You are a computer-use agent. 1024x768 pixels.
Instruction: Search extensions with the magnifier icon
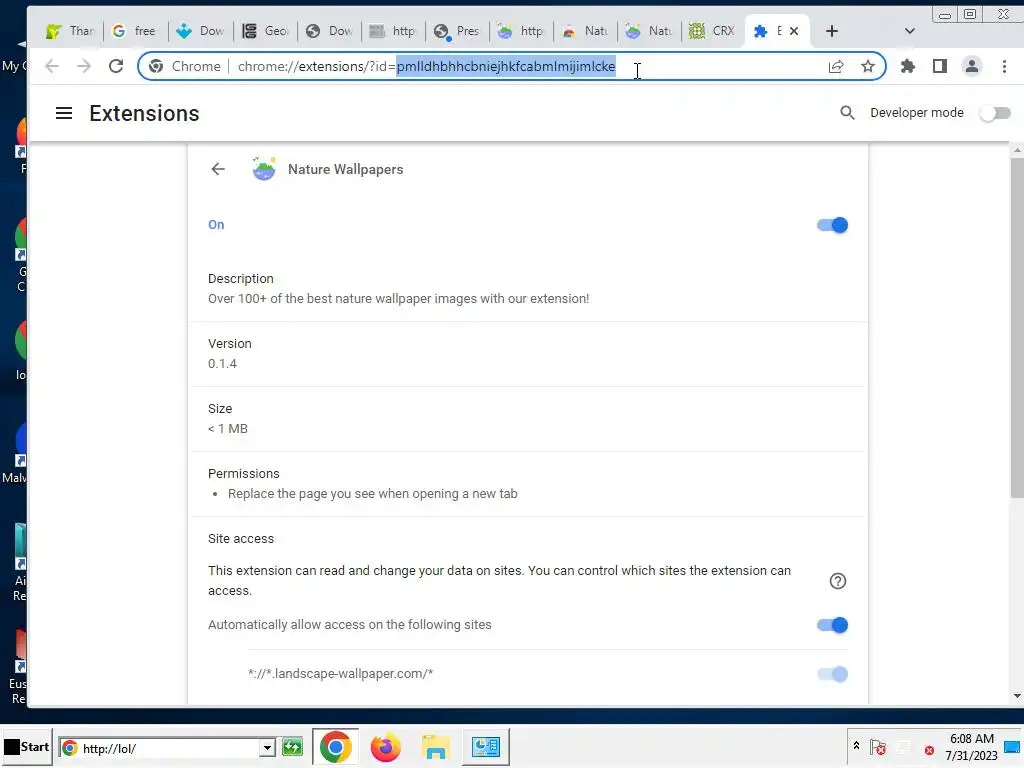point(847,112)
